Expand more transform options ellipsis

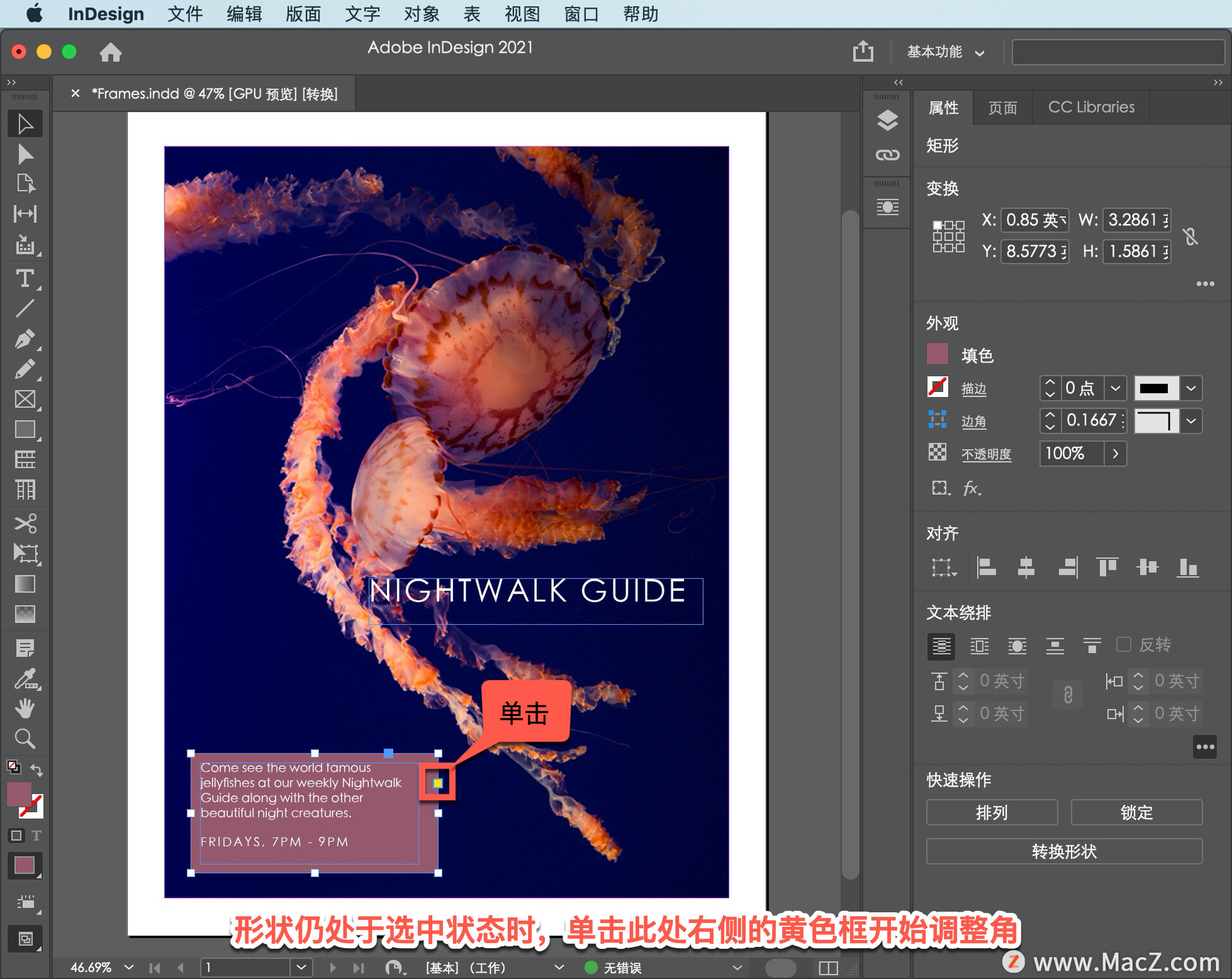coord(1205,284)
